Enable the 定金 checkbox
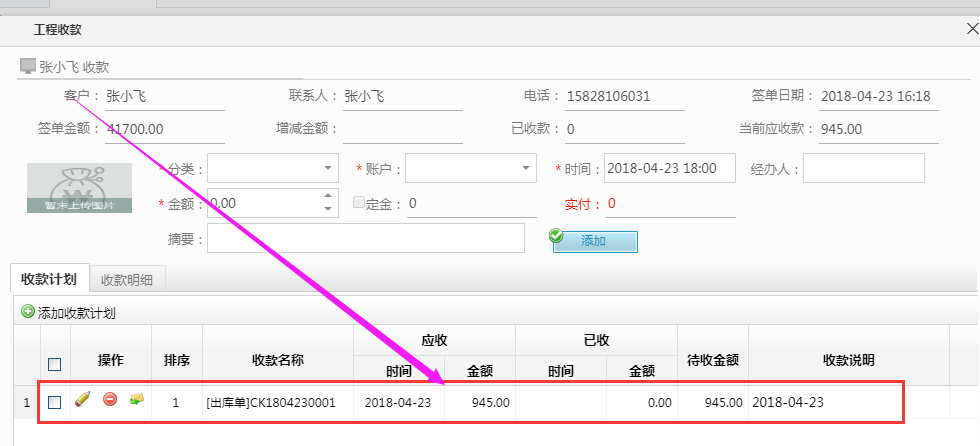This screenshot has height=446, width=980. tap(359, 203)
